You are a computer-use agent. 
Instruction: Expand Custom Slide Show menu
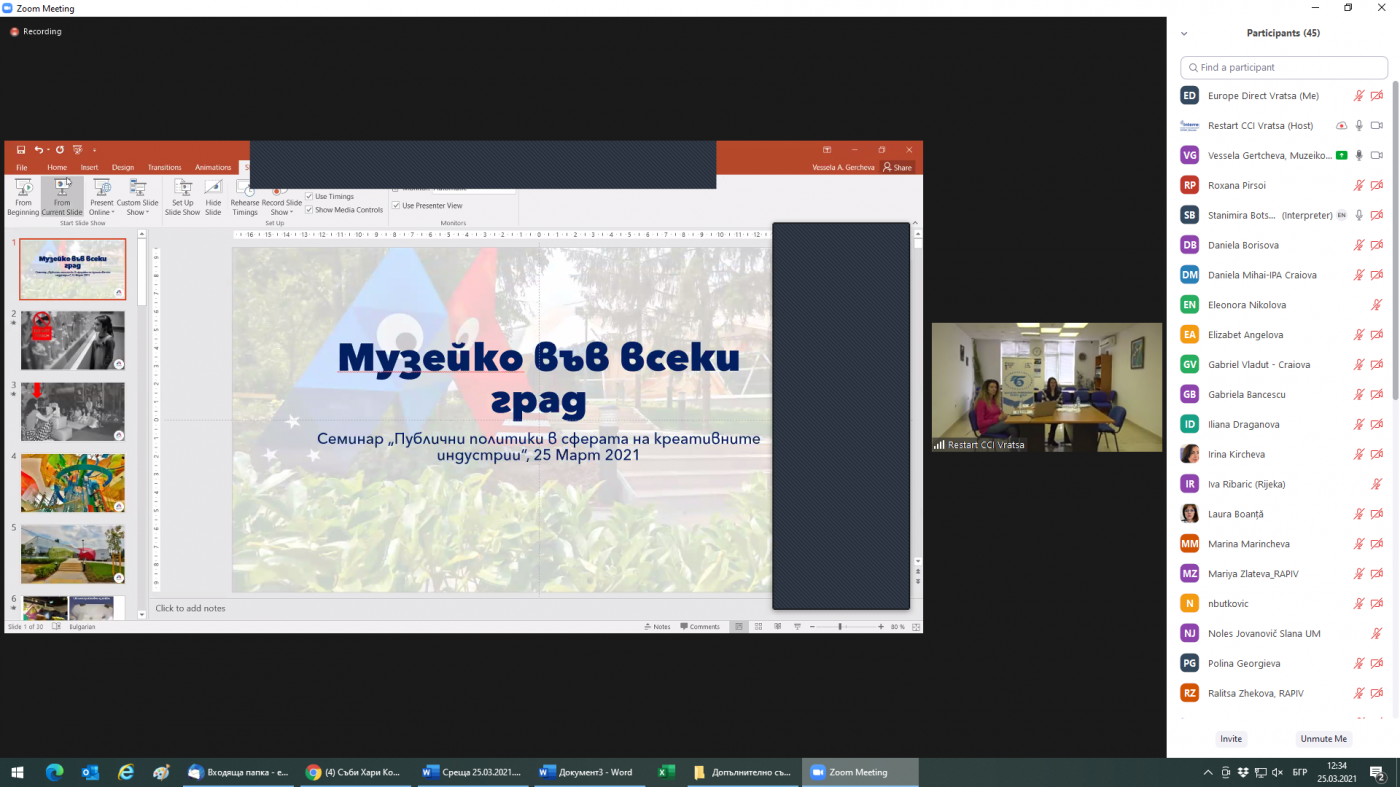point(137,197)
